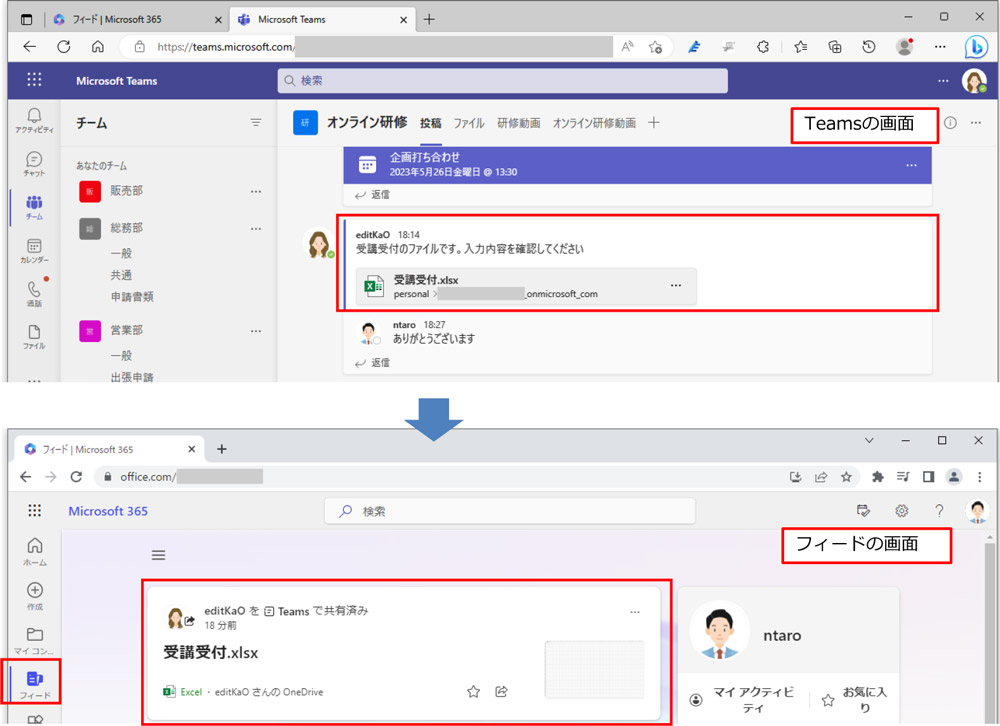Add a new tab with plus icon
1000x726 pixels.
(654, 122)
